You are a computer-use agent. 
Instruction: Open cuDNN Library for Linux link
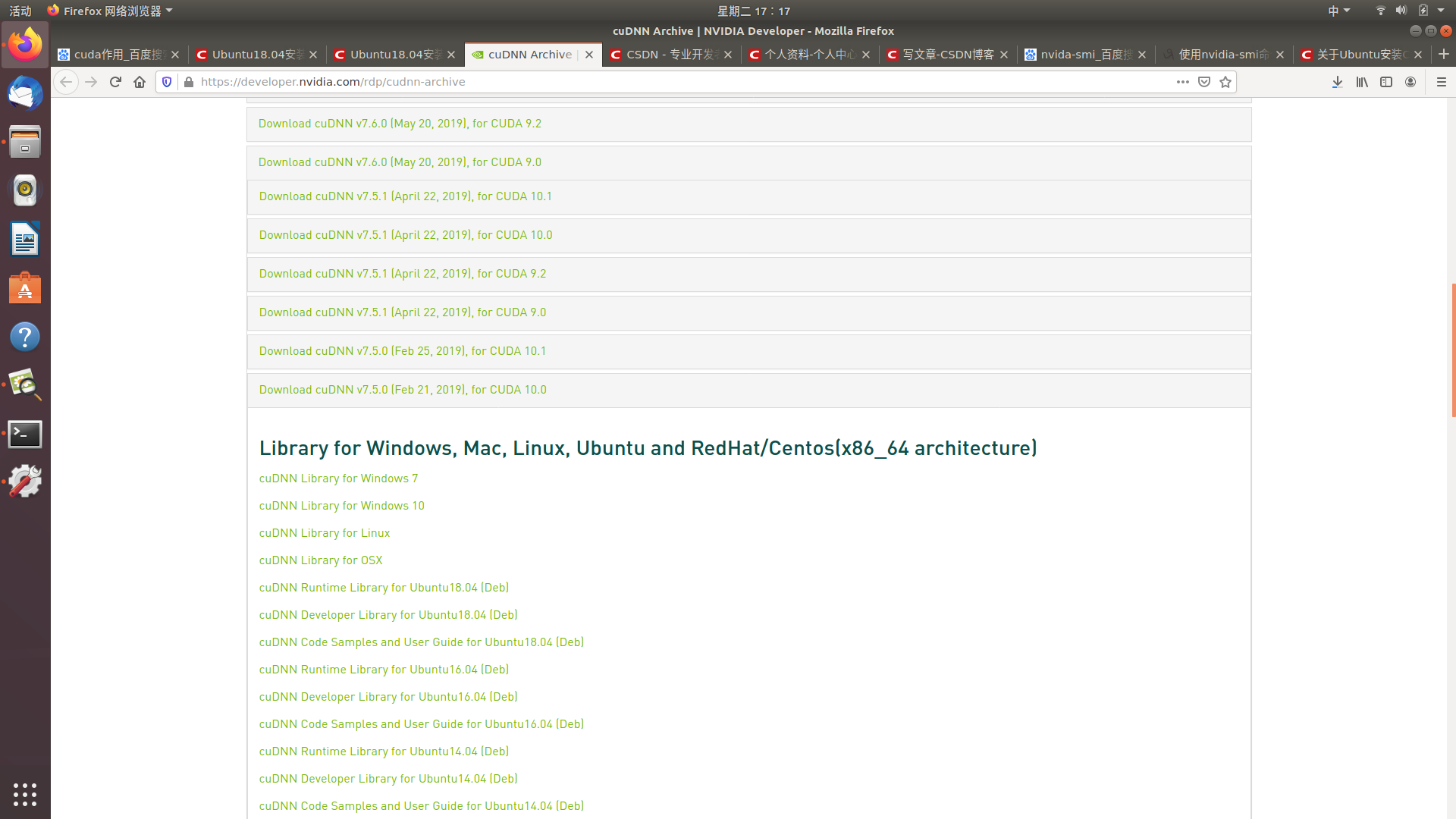[325, 533]
